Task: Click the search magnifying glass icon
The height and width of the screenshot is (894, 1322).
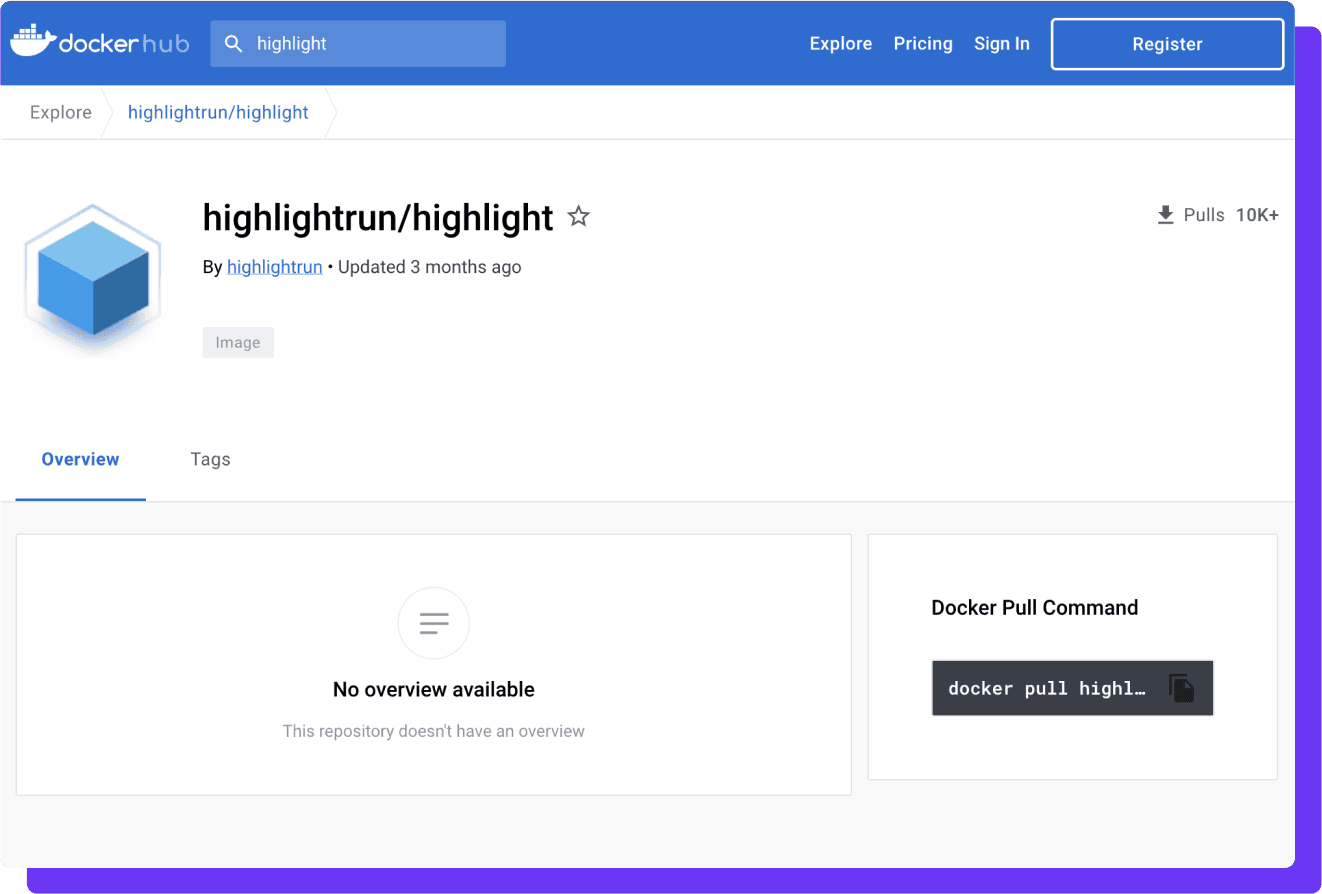Action: (234, 44)
